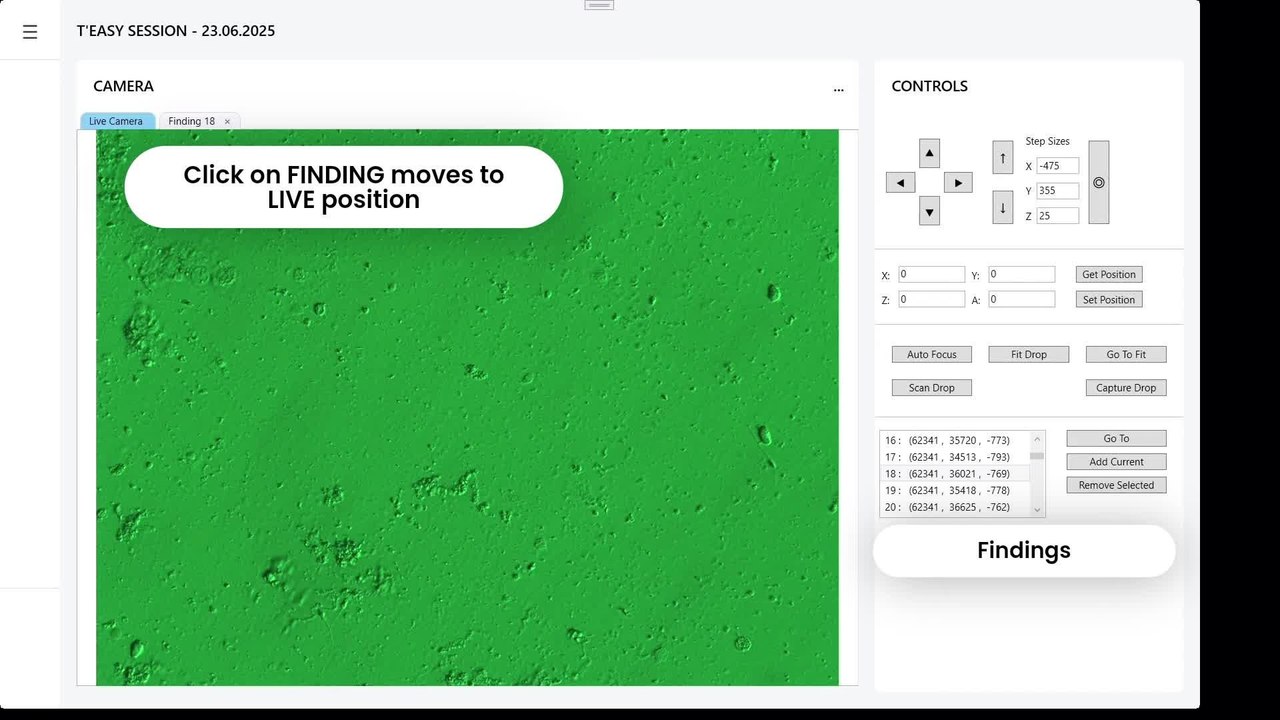Click the Go To button
Screen dimensions: 1280x720
1116,438
